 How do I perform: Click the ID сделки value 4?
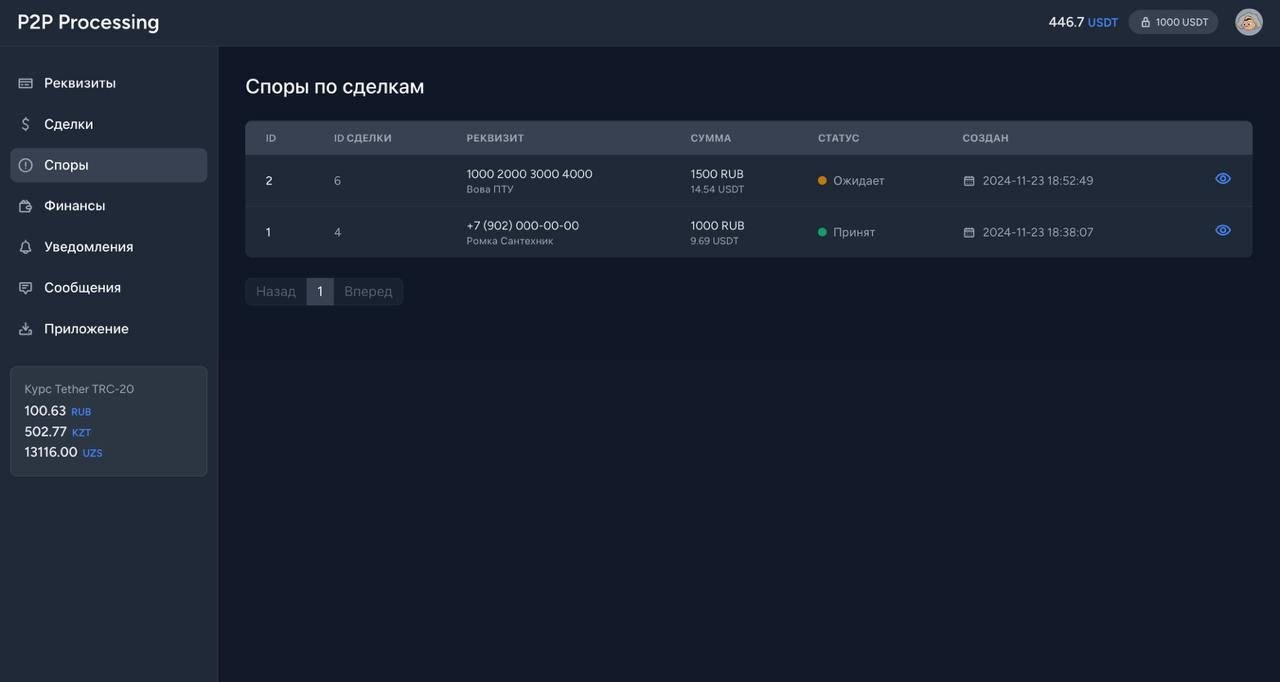(x=337, y=232)
